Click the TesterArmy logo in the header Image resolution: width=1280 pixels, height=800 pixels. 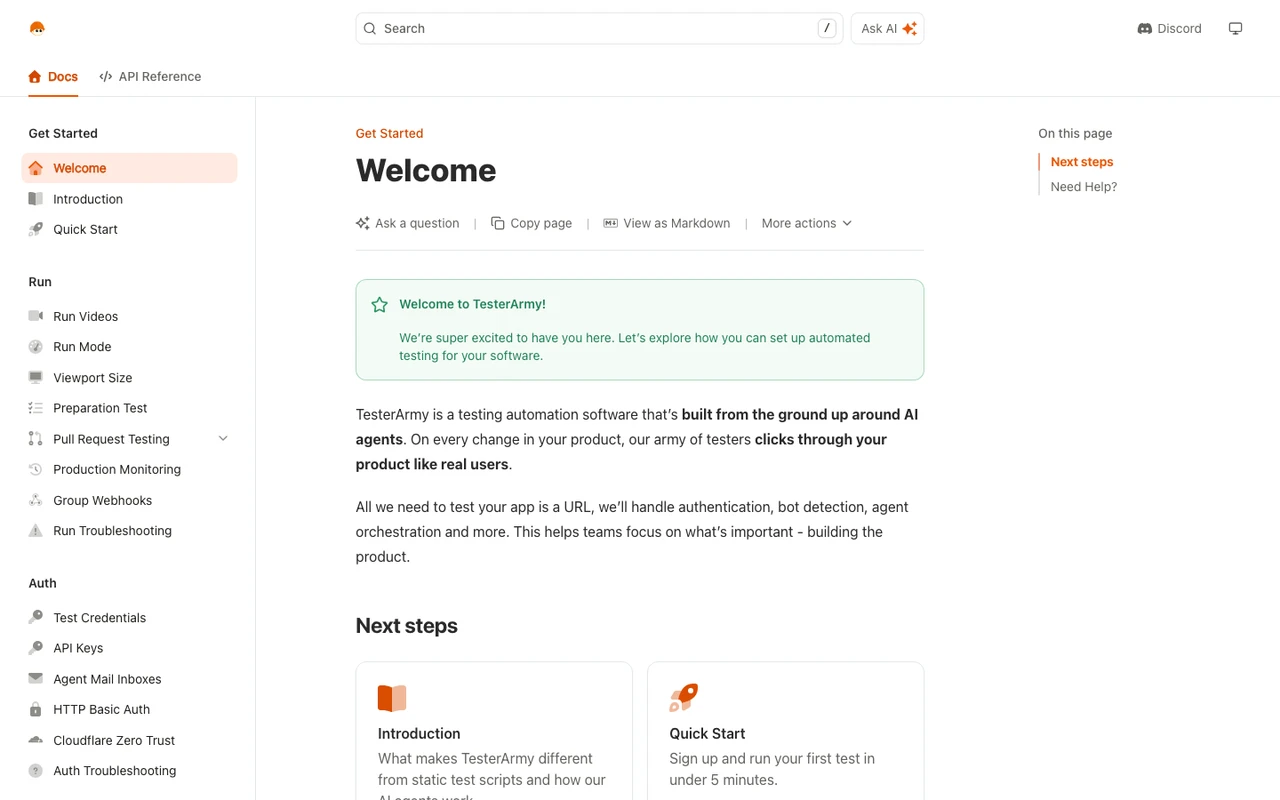37,28
